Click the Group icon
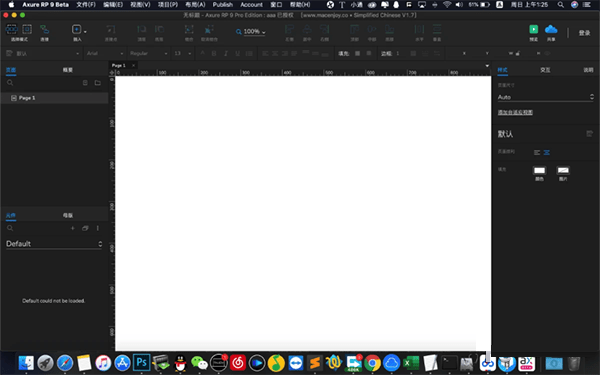600x375 pixels. point(189,29)
